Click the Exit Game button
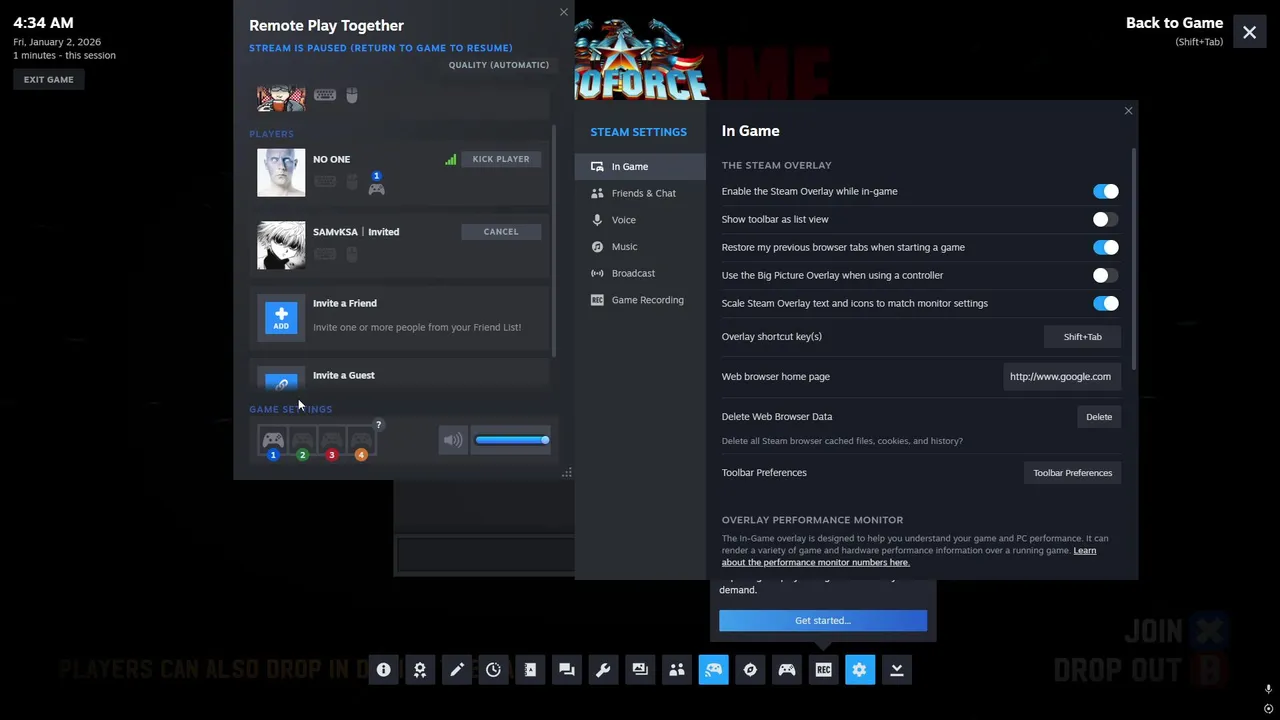 pyautogui.click(x=49, y=79)
